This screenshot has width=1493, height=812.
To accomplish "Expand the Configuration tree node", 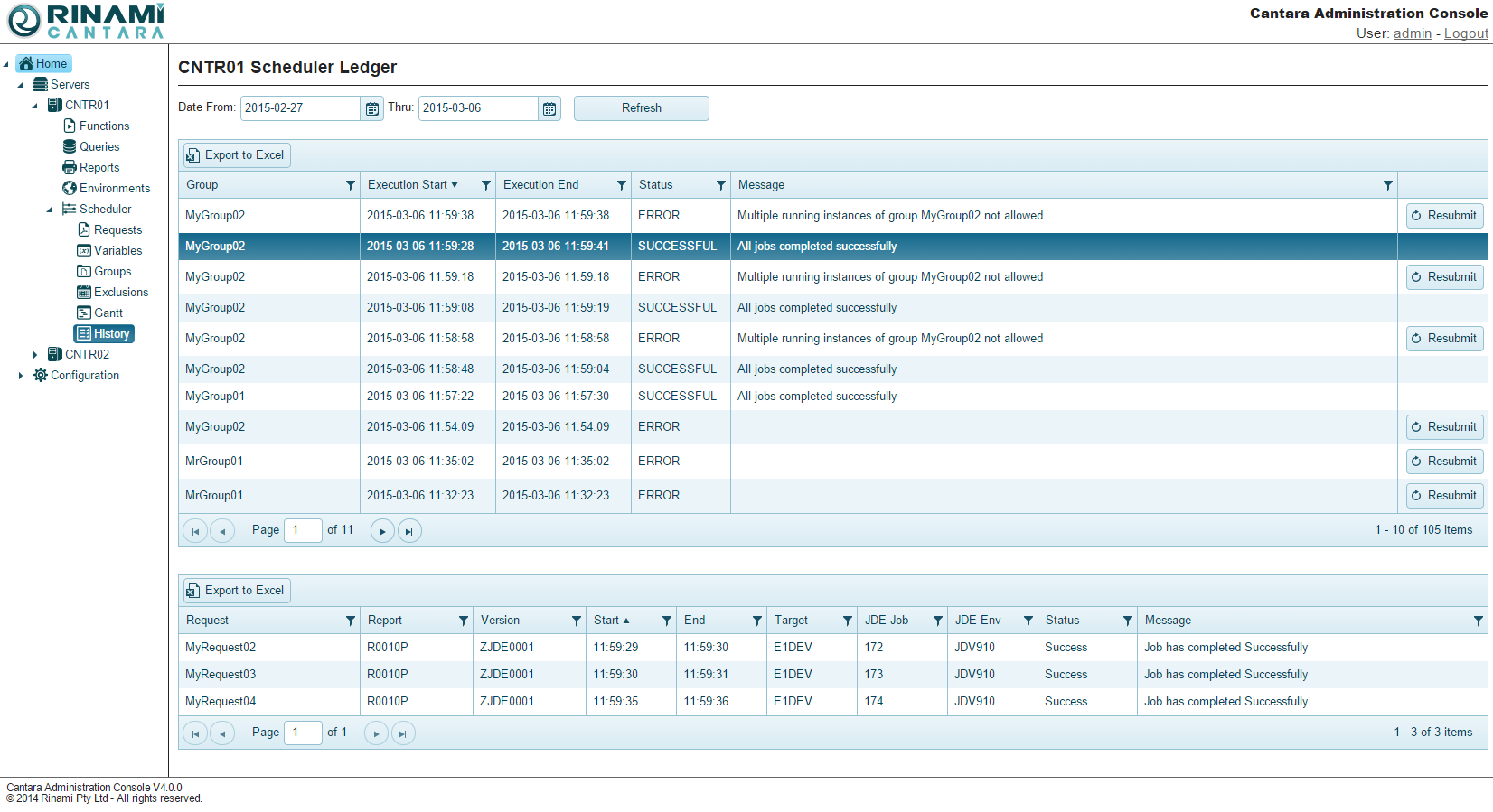I will click(21, 376).
